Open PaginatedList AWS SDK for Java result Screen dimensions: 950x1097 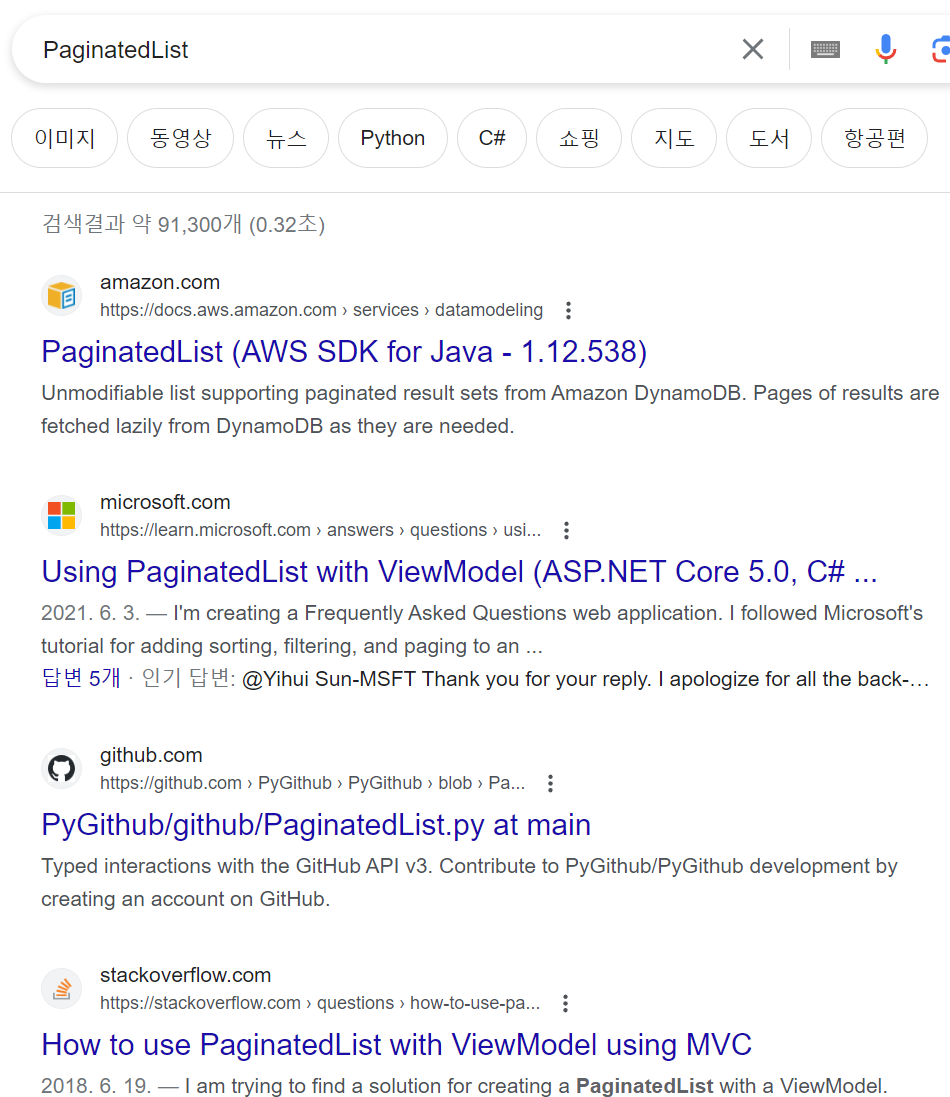click(x=344, y=352)
